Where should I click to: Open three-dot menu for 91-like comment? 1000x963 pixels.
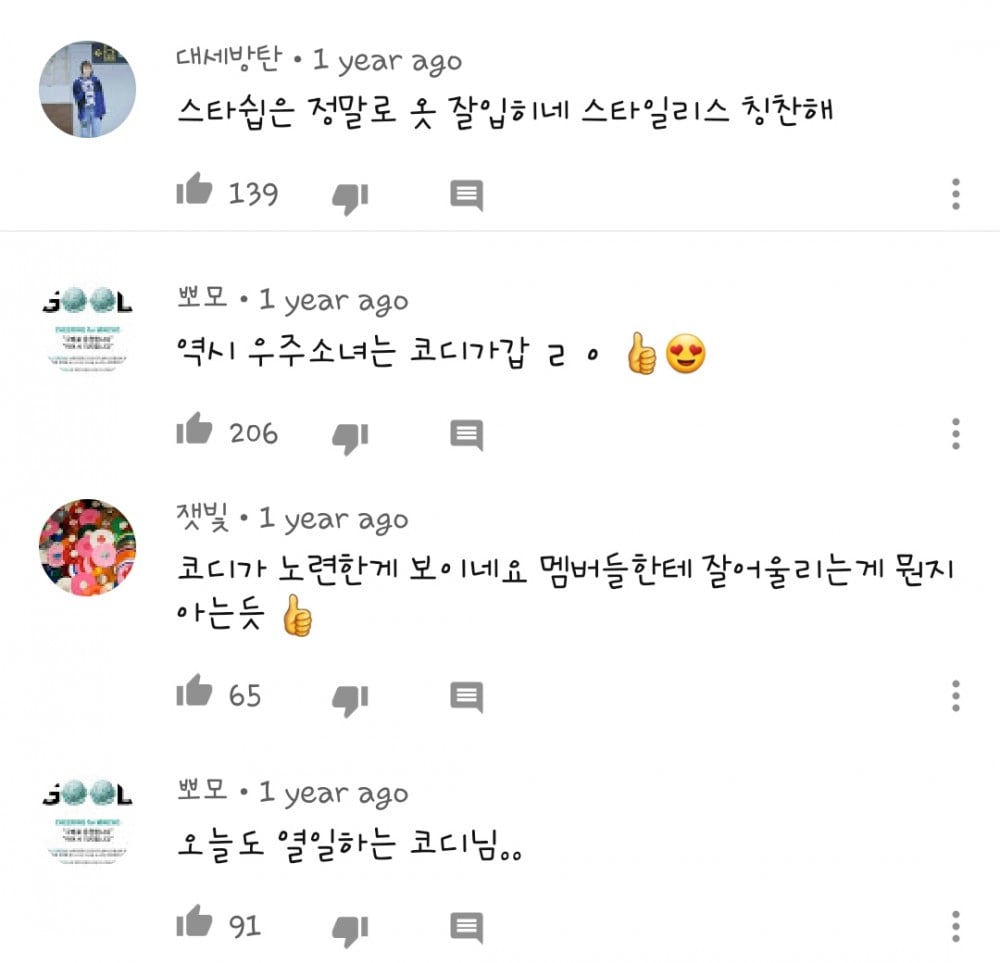955,926
